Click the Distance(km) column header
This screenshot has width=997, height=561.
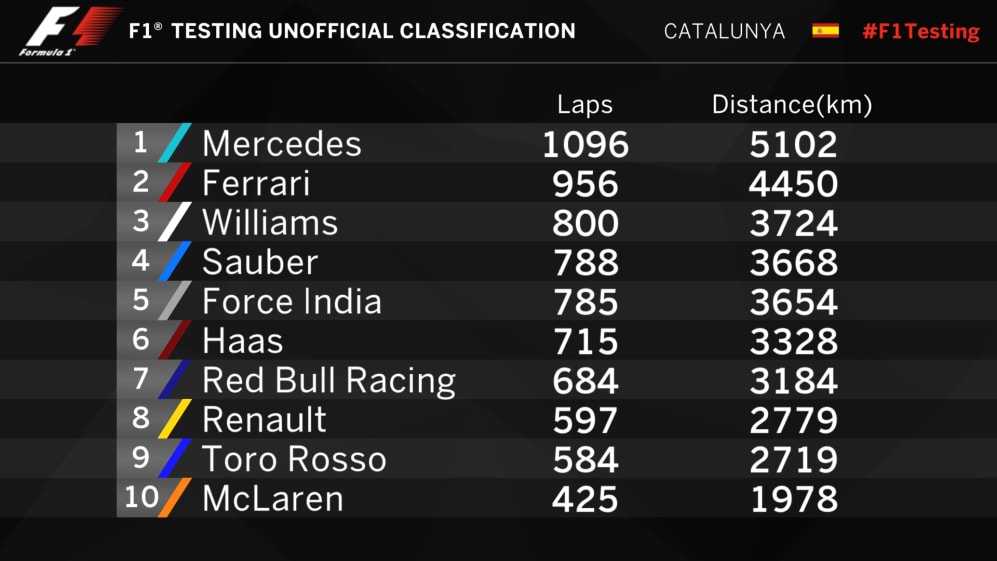791,105
